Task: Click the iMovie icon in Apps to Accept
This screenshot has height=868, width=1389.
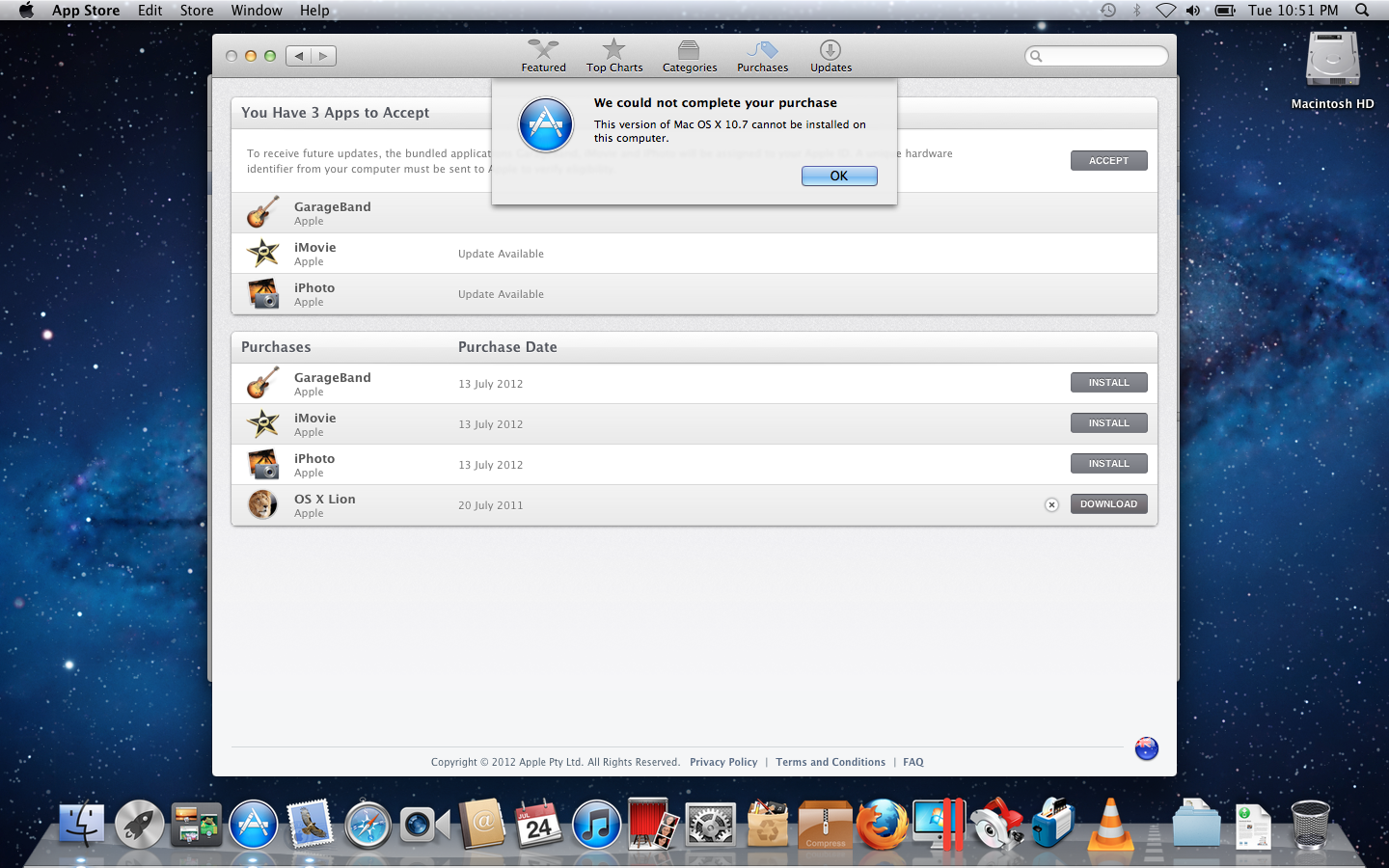Action: pos(262,253)
